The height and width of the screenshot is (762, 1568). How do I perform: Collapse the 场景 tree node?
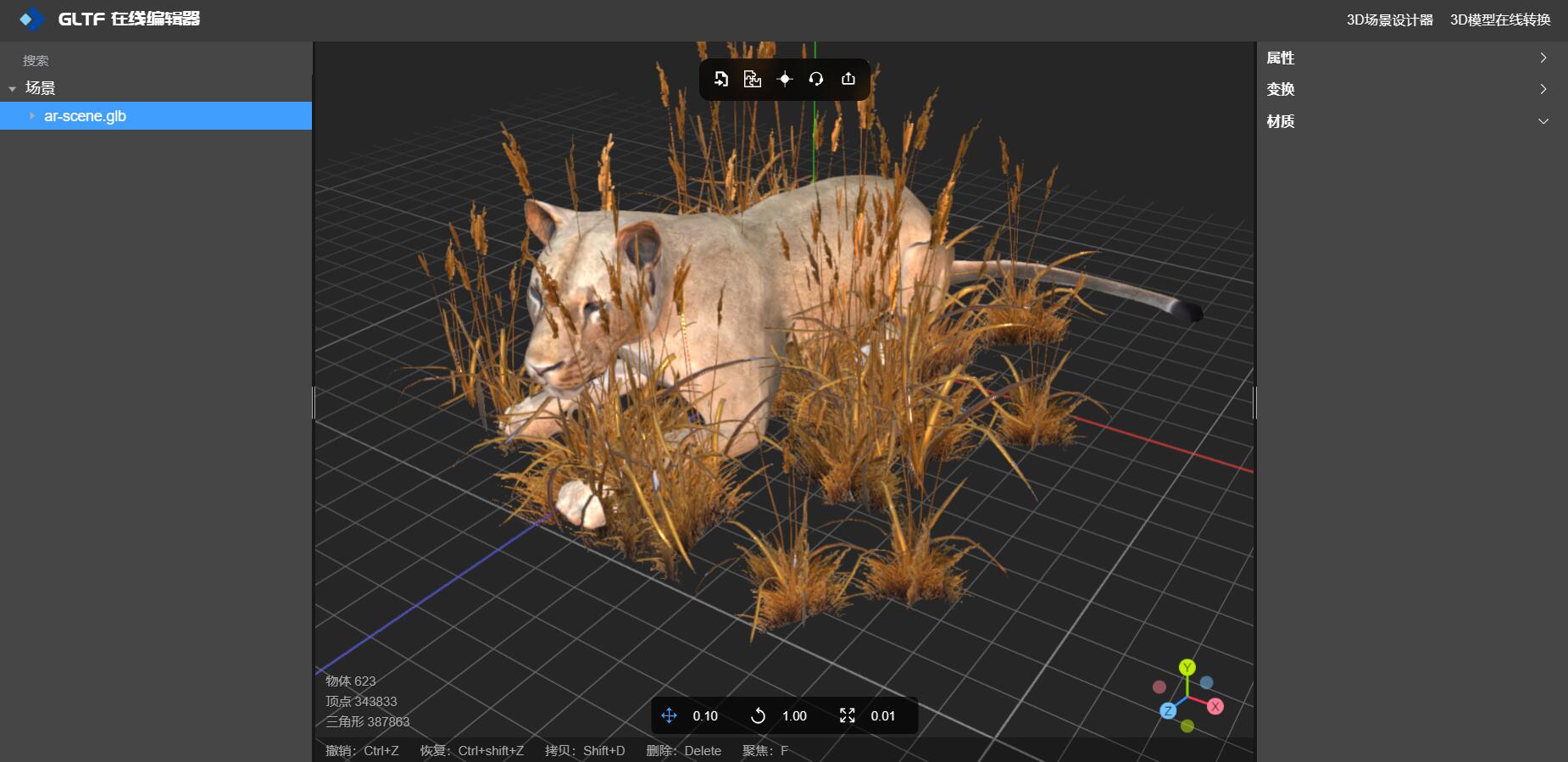tap(12, 88)
